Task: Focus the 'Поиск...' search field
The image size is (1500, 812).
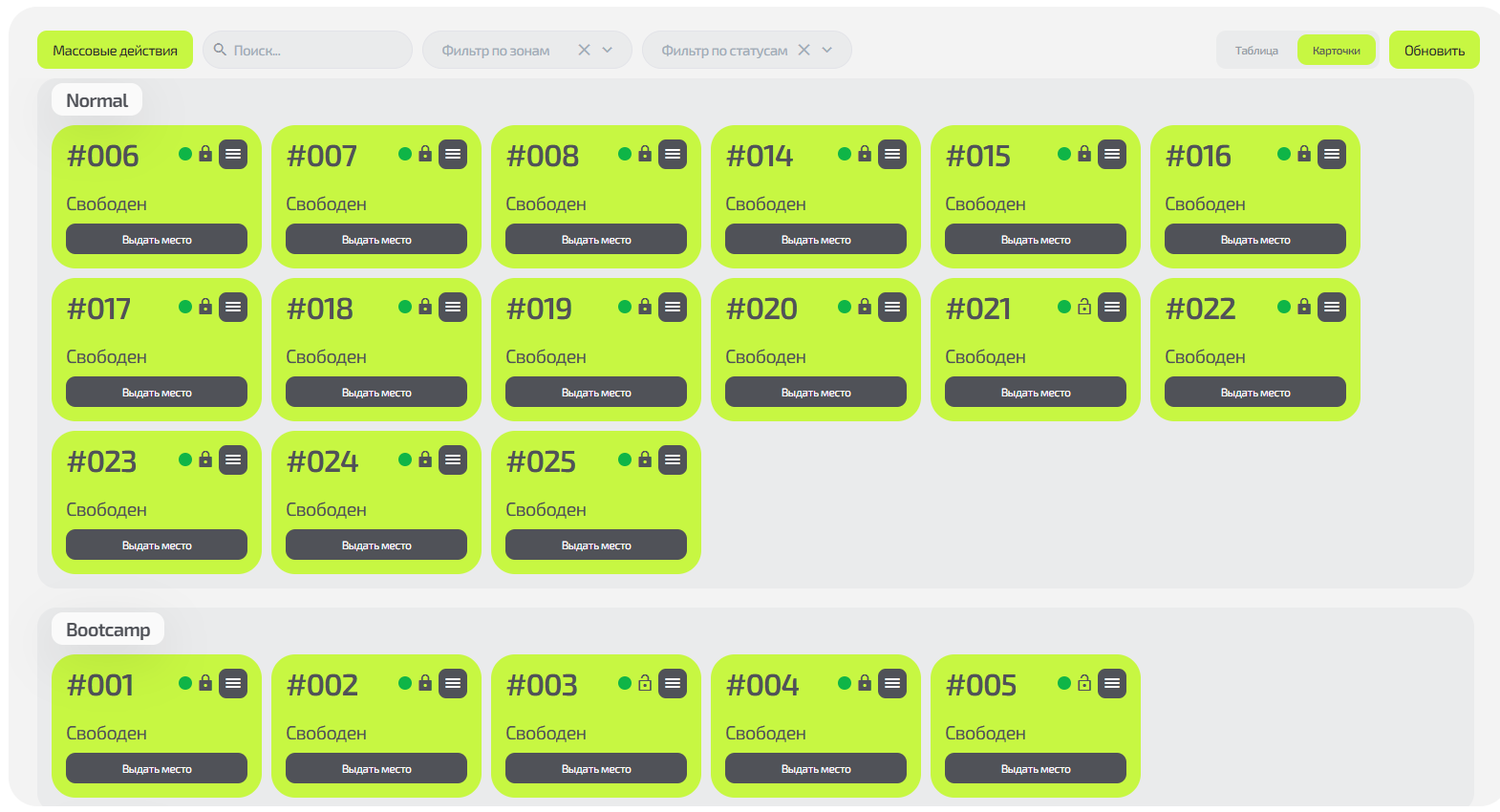Action: pyautogui.click(x=315, y=51)
